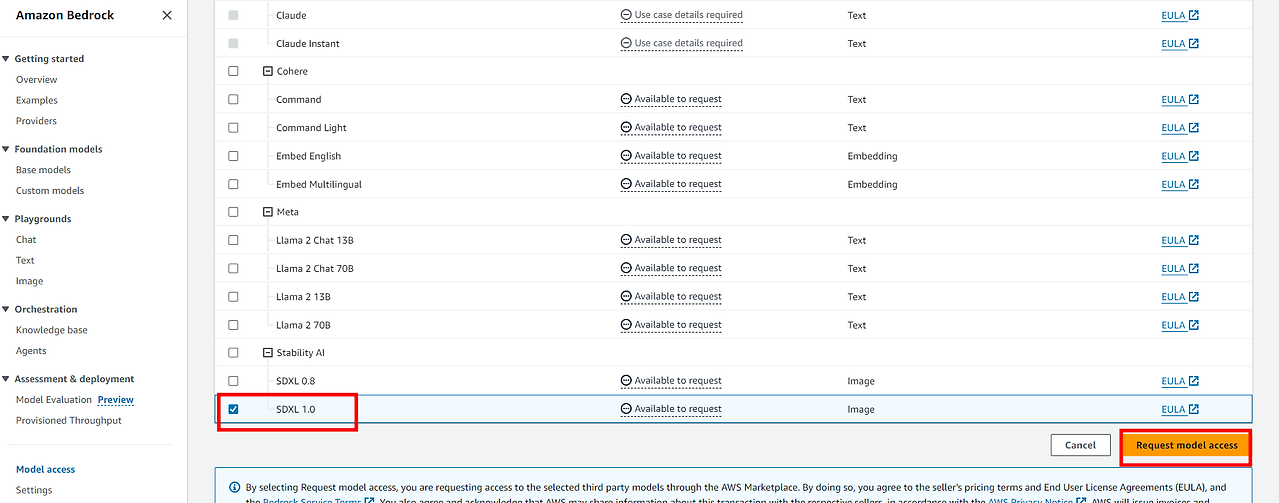Collapse the Foundation models section
Viewport: 1280px width, 503px height.
pos(6,149)
